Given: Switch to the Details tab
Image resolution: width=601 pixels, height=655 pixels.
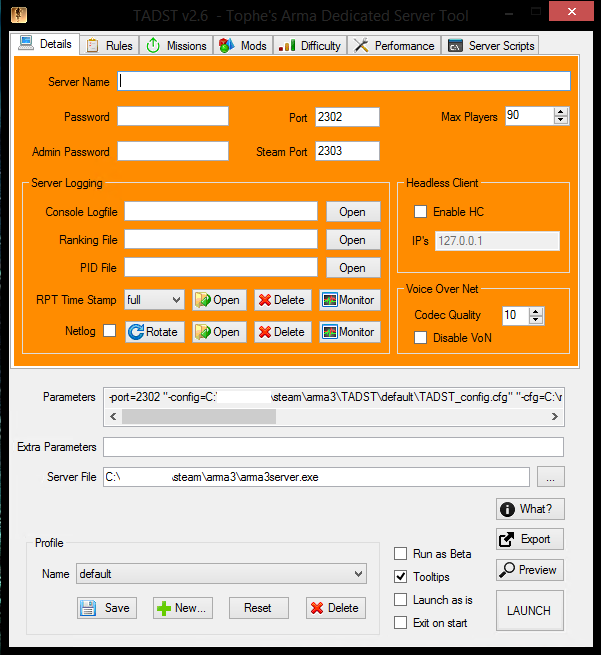Looking at the screenshot, I should tap(46, 44).
